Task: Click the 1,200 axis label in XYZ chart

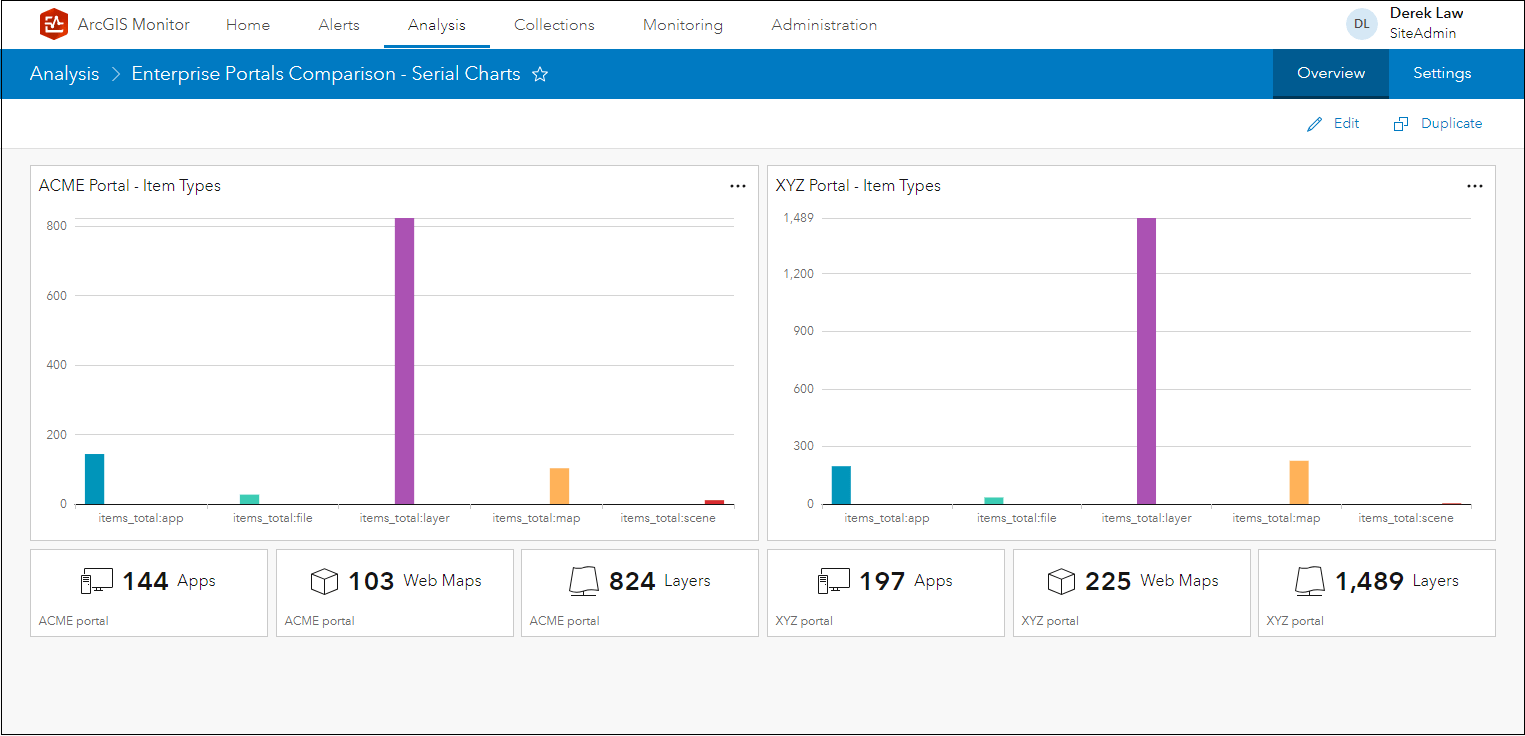Action: pos(800,274)
